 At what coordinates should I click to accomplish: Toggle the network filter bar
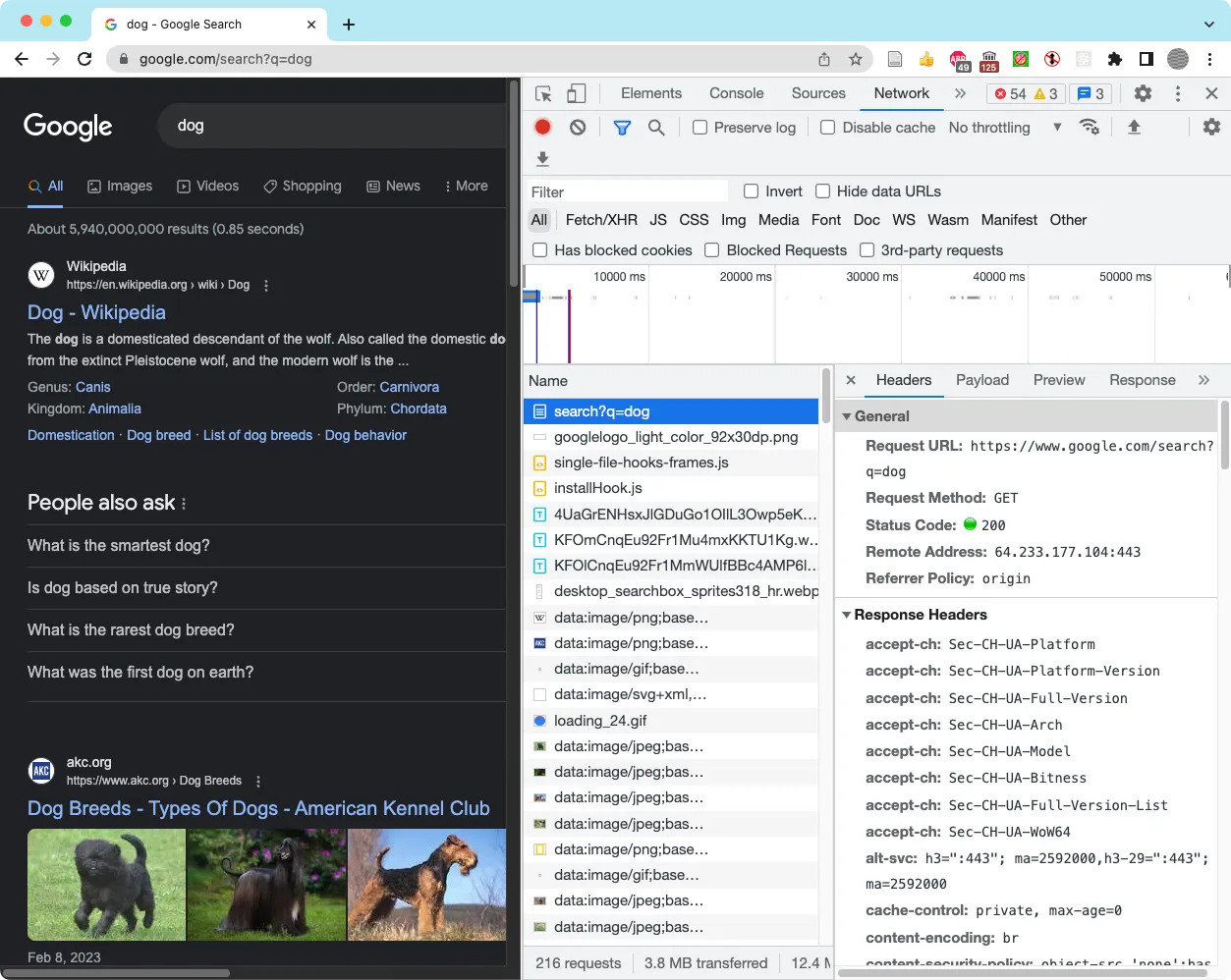pyautogui.click(x=623, y=127)
